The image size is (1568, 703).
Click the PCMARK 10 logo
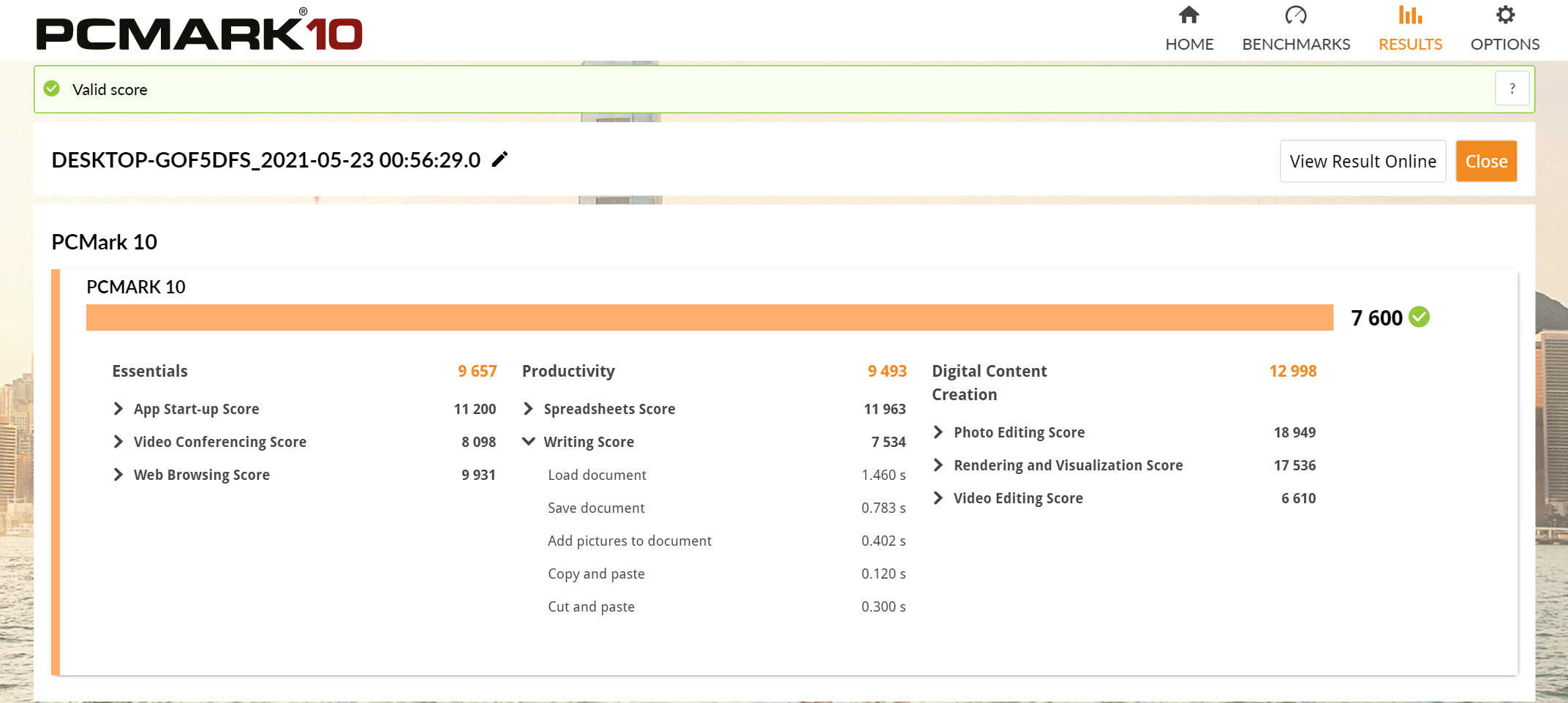click(x=199, y=30)
